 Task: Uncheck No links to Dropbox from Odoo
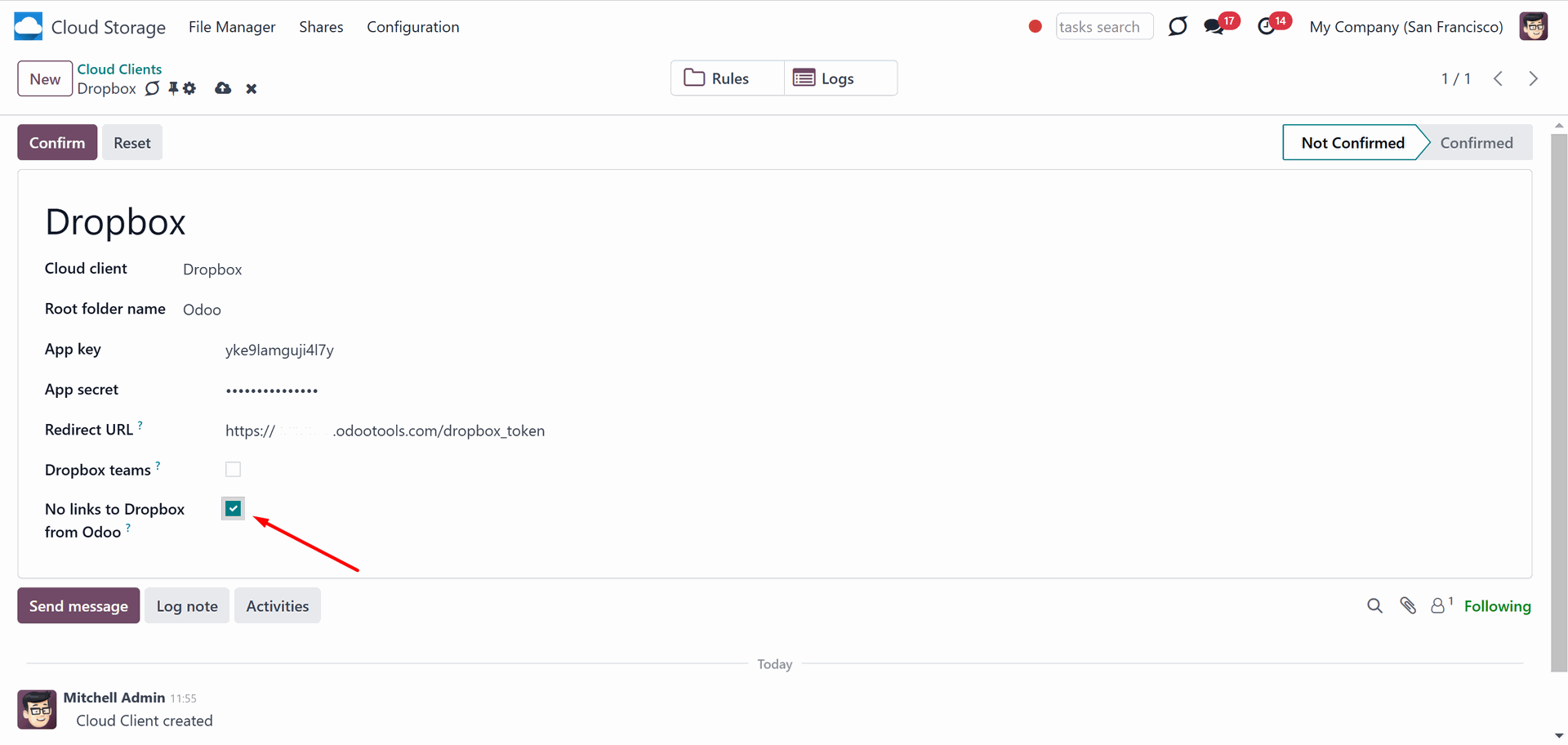point(233,508)
